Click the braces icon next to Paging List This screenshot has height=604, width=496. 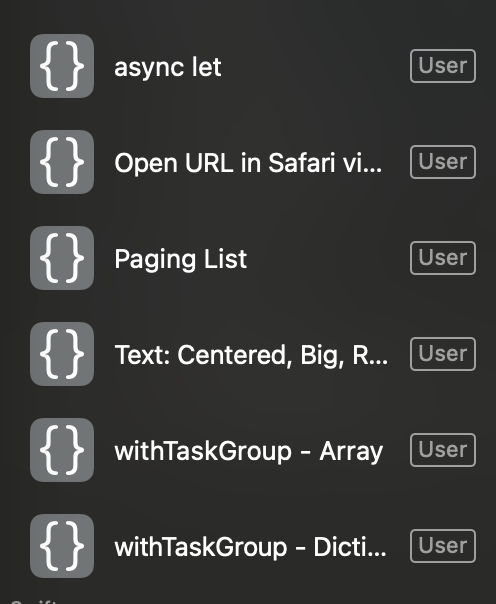coord(62,258)
